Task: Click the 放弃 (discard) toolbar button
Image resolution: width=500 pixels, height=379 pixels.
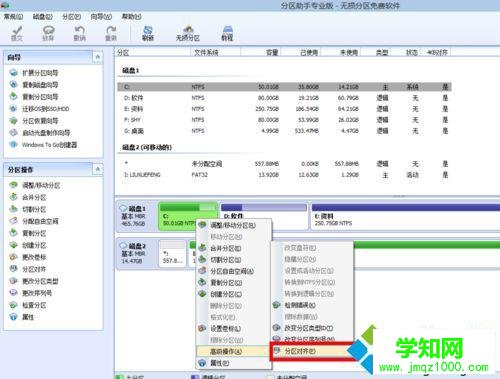Action: 48,33
